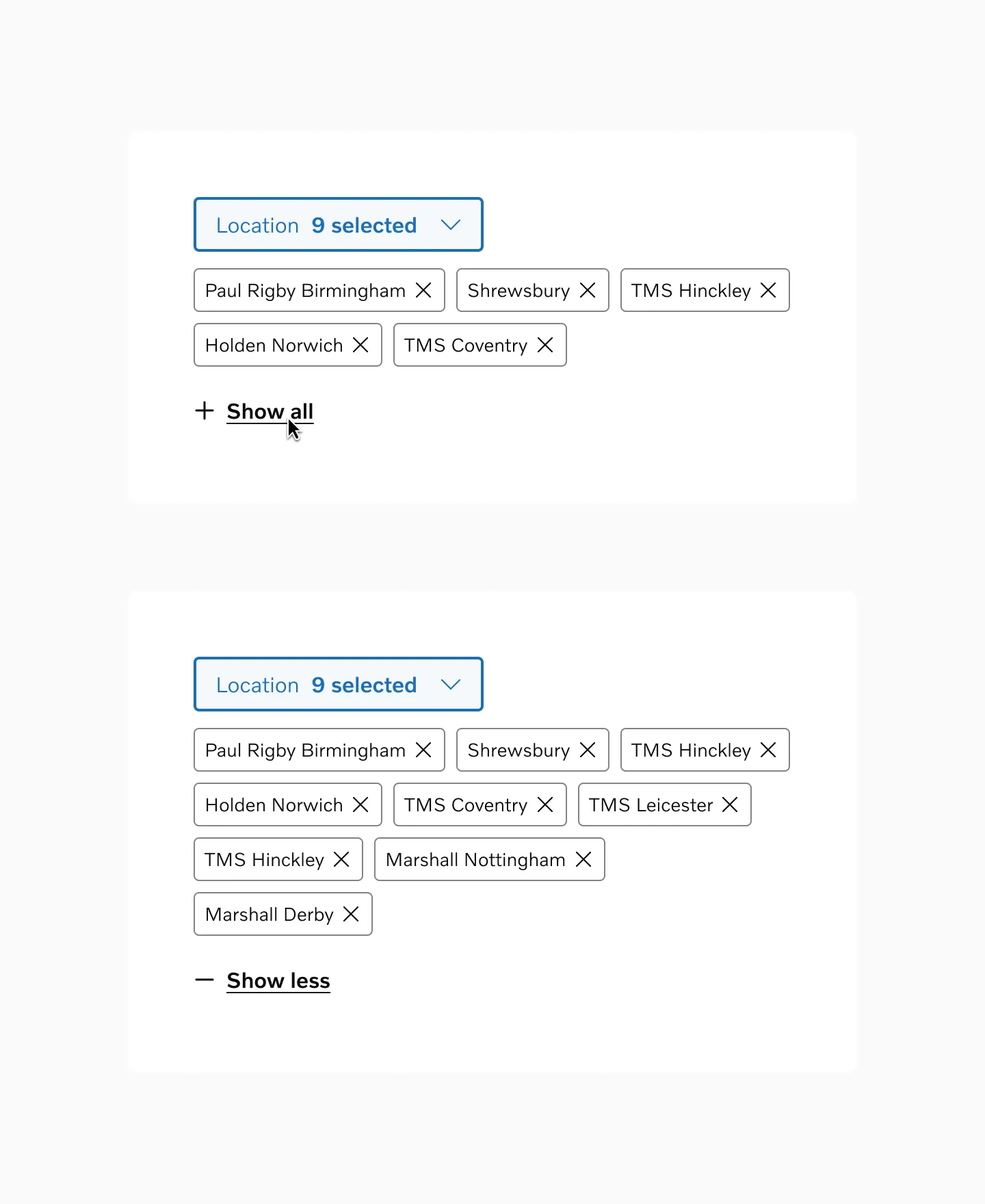985x1204 pixels.
Task: Remove Holden Norwich chip in bottom card
Action: click(360, 804)
